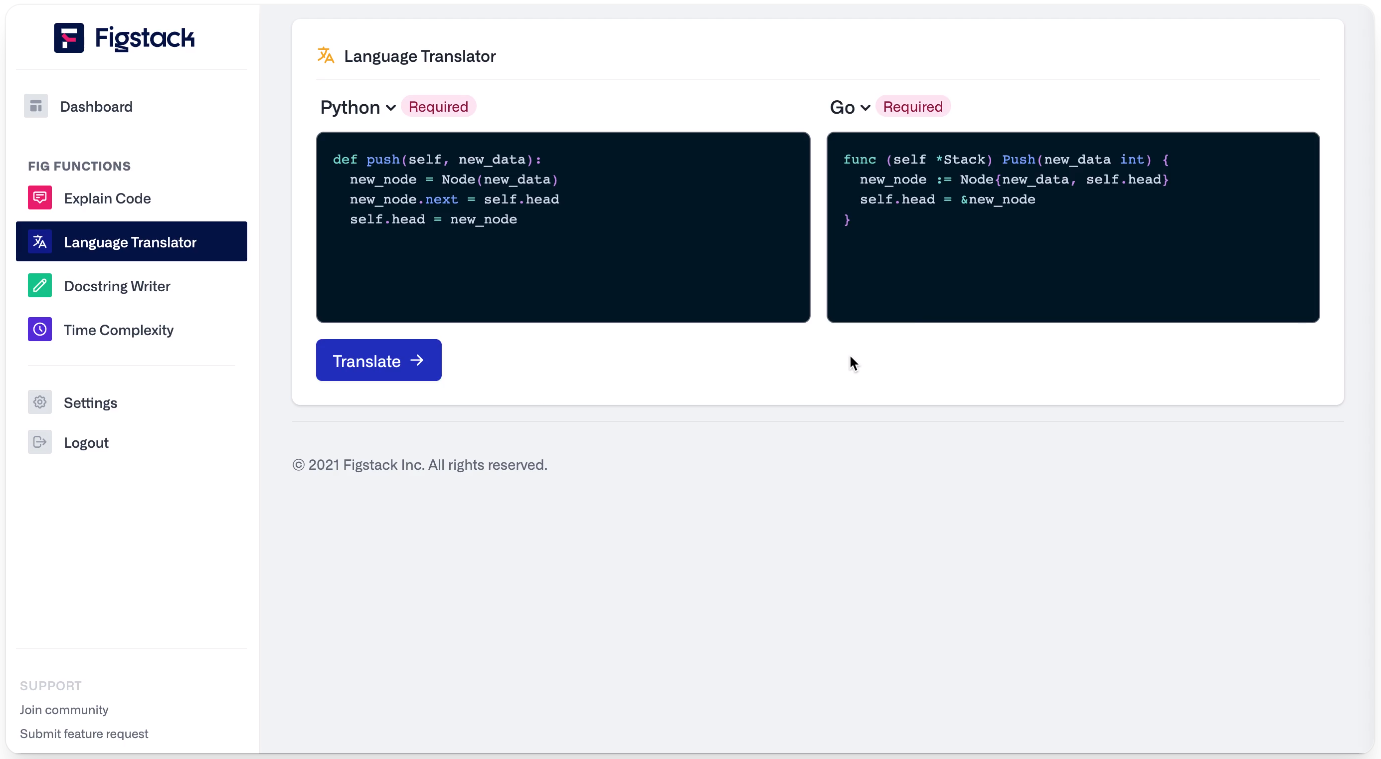Click the 'func (self *Stack) Push' line
1381x759 pixels.
pyautogui.click(x=1006, y=160)
